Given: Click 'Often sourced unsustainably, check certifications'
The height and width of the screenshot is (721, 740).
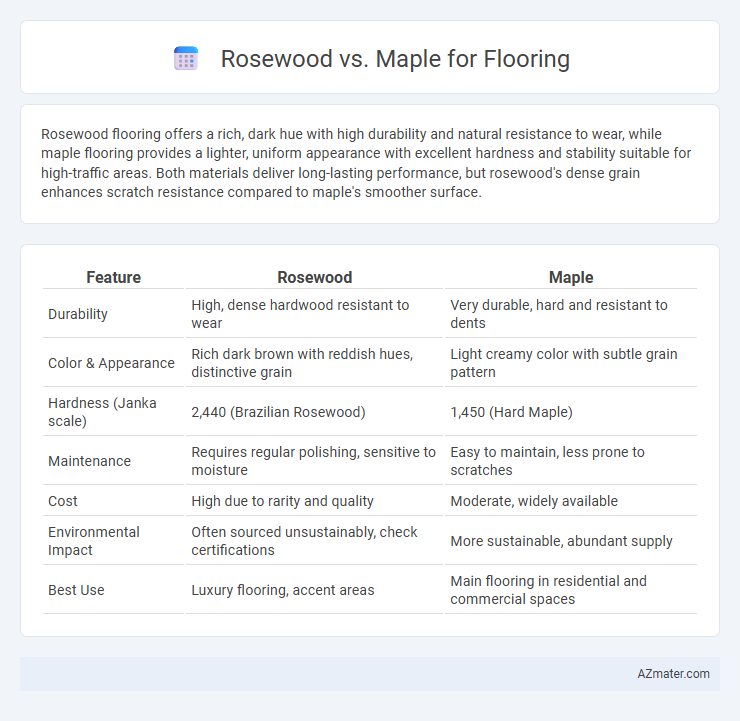Looking at the screenshot, I should [304, 541].
